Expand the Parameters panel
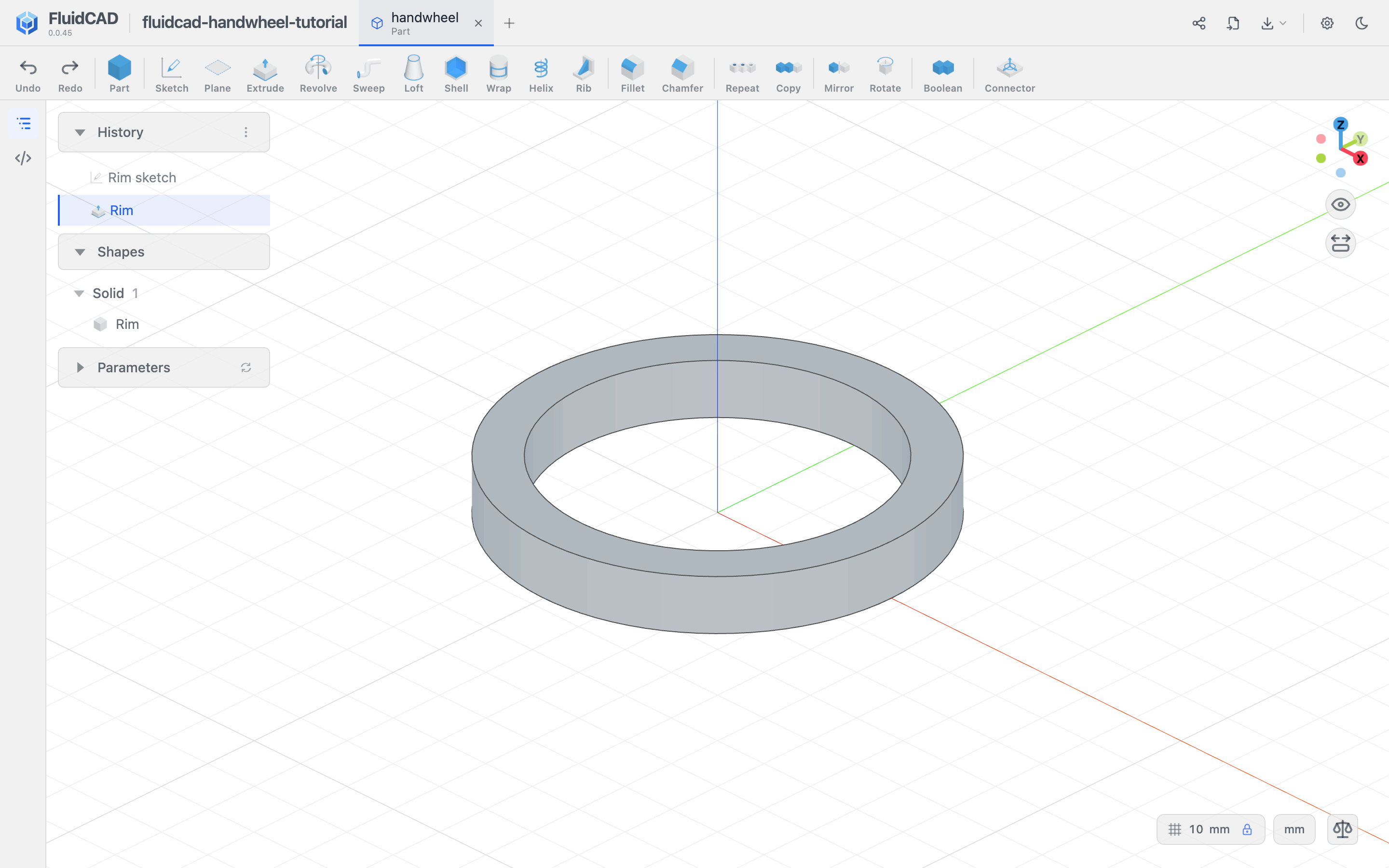Viewport: 1389px width, 868px height. 81,367
